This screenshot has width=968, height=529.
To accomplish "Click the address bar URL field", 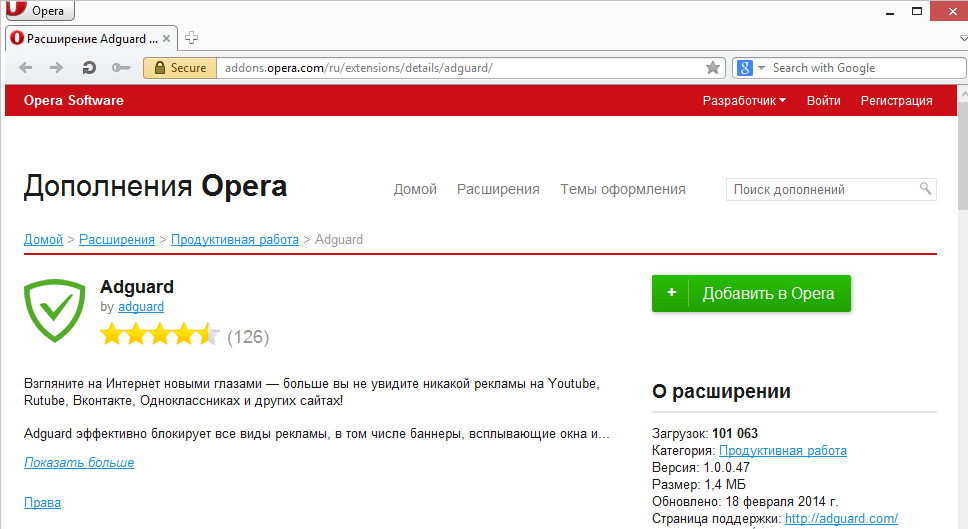I will pos(460,68).
